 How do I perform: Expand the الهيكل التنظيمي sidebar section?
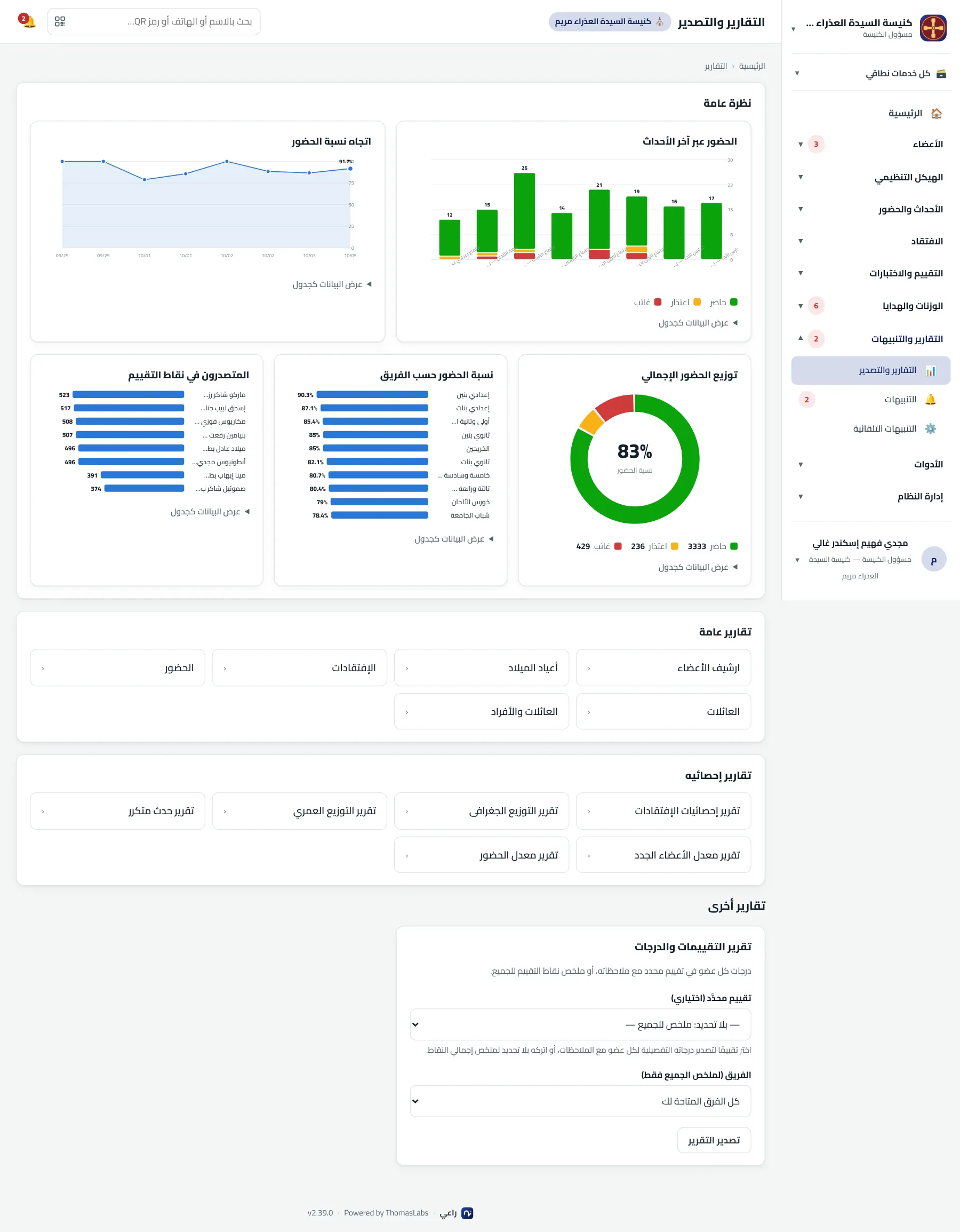pos(870,177)
